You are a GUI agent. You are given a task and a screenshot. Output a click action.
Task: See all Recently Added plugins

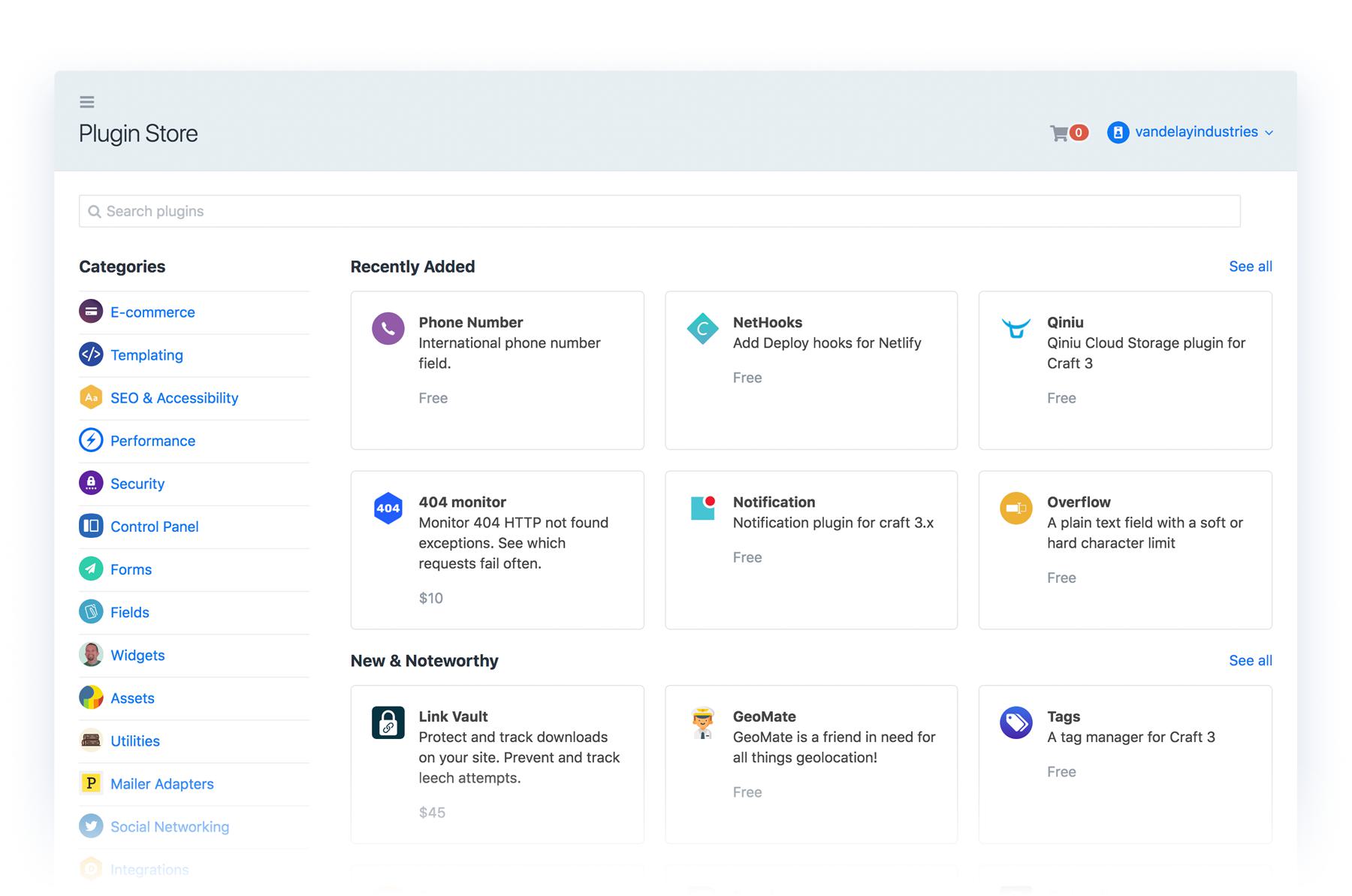pyautogui.click(x=1250, y=267)
